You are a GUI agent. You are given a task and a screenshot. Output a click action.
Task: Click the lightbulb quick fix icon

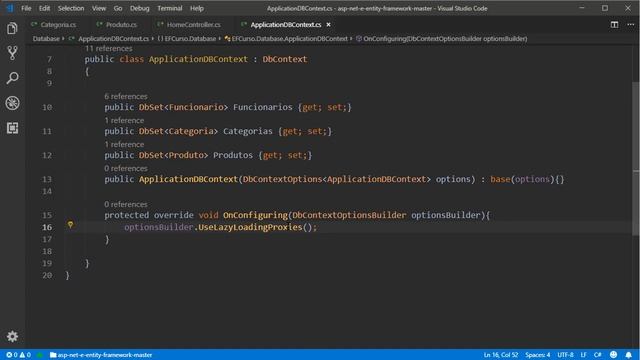coord(70,225)
